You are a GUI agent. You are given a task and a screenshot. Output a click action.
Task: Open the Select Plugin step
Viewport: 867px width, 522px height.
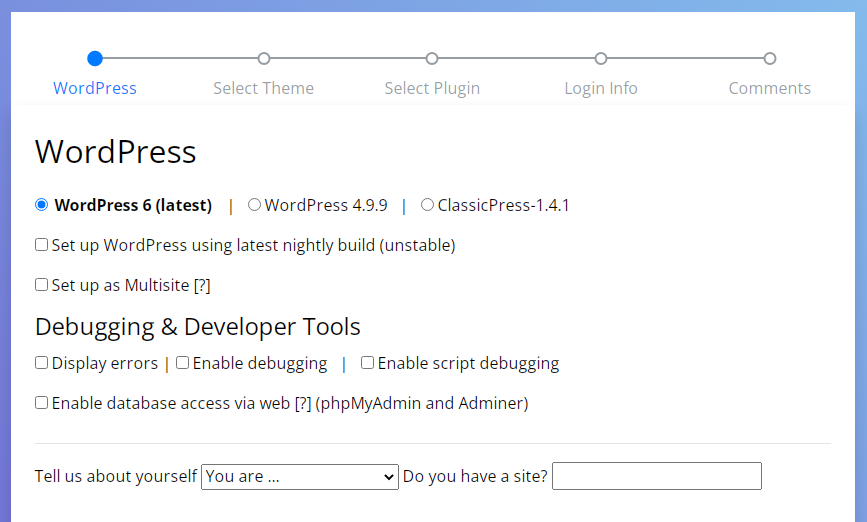432,88
